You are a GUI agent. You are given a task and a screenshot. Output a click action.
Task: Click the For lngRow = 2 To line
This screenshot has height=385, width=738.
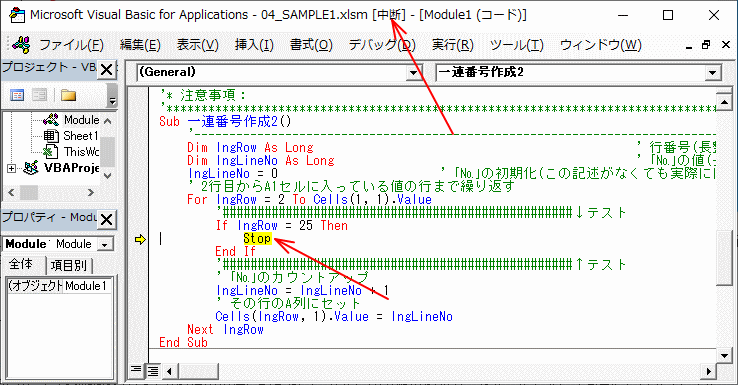309,200
